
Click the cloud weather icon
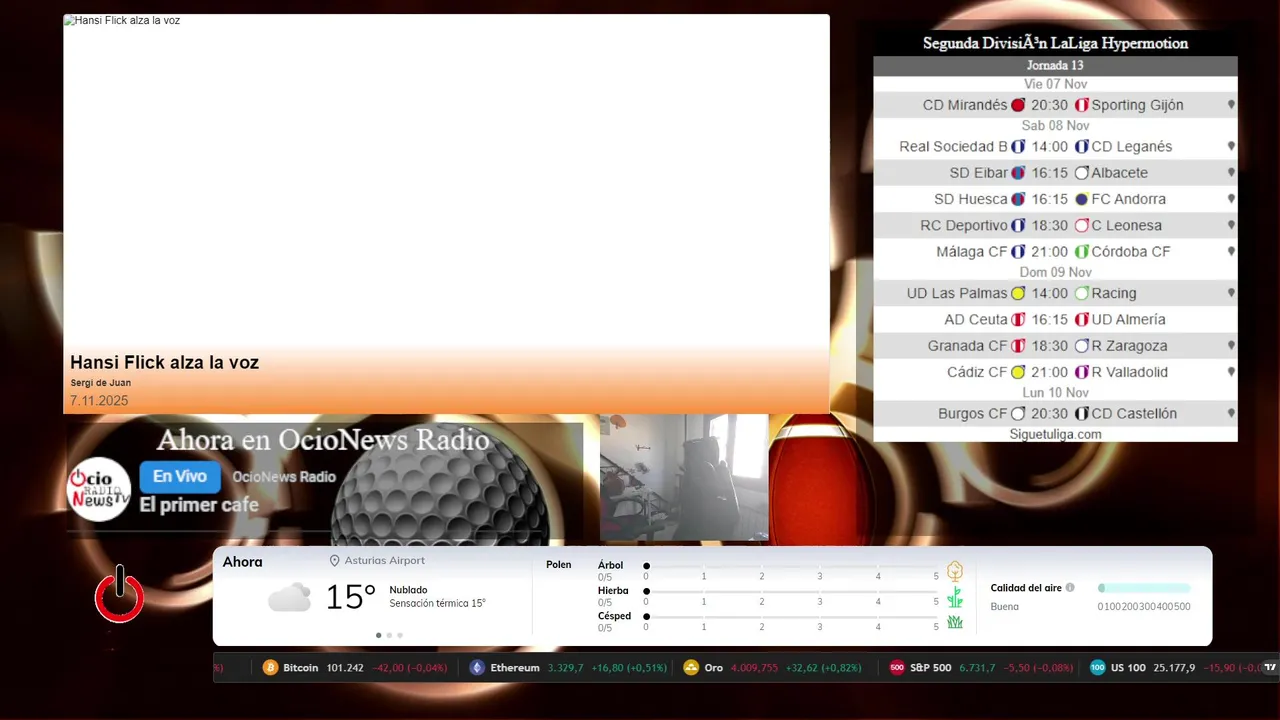click(289, 597)
